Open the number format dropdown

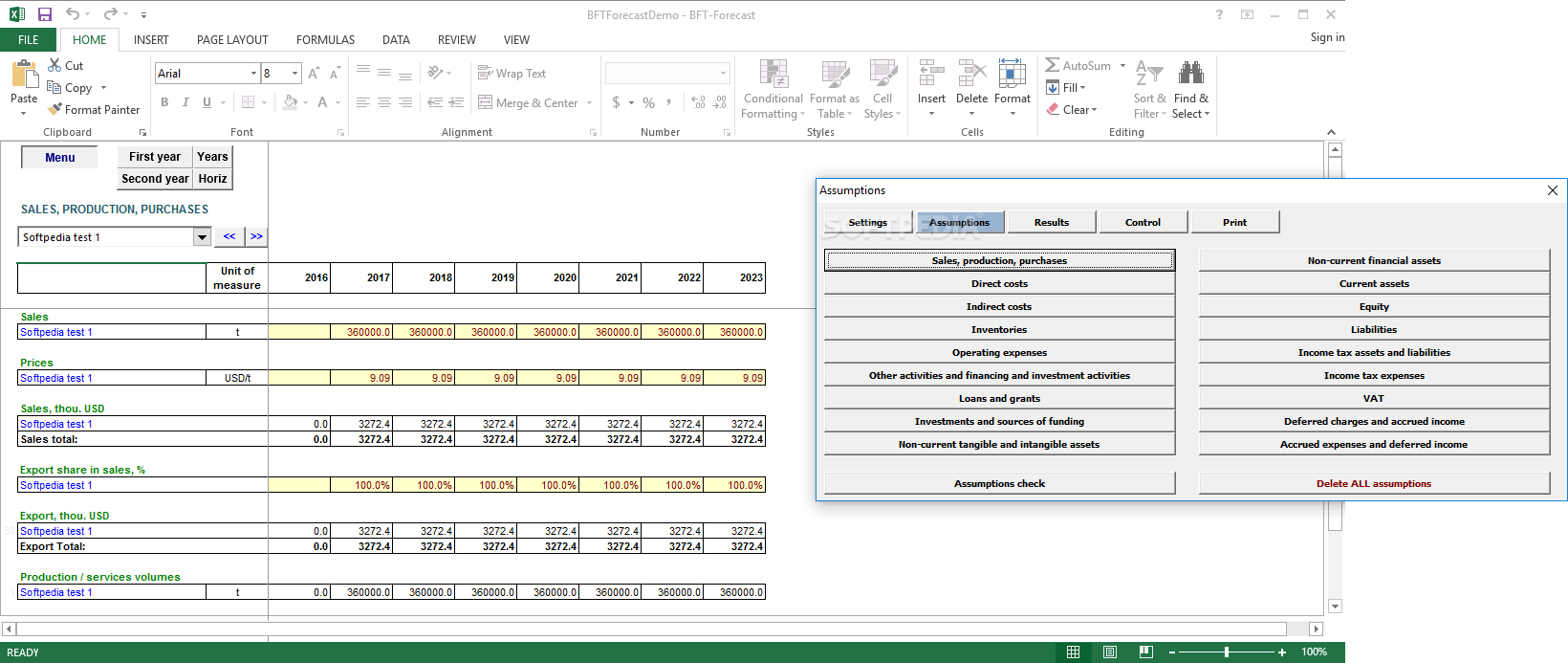723,73
